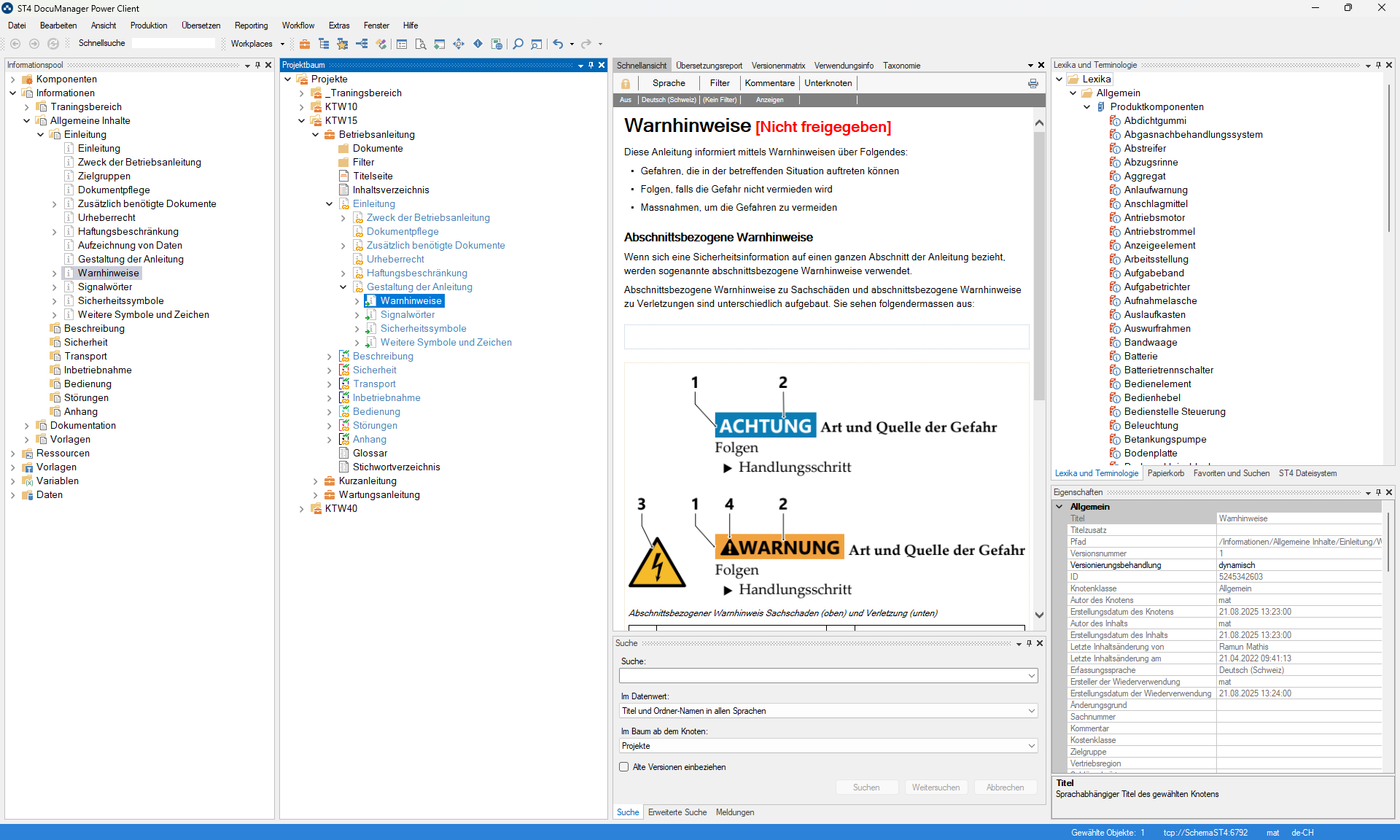Toggle the pin on the Eigenschaften panel
Image resolution: width=1400 pixels, height=840 pixels.
1378,492
